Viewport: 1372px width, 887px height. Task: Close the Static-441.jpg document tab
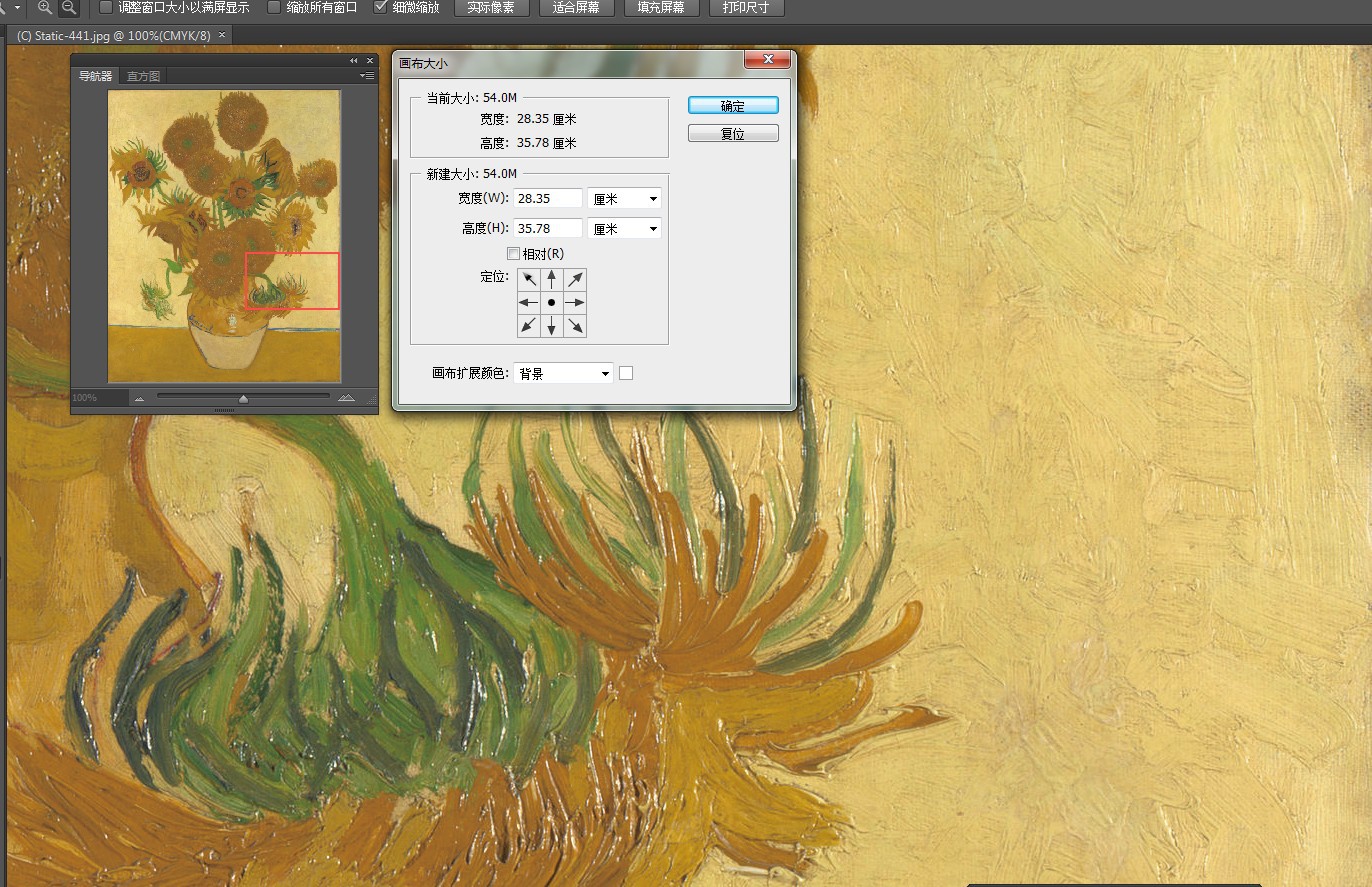click(222, 35)
